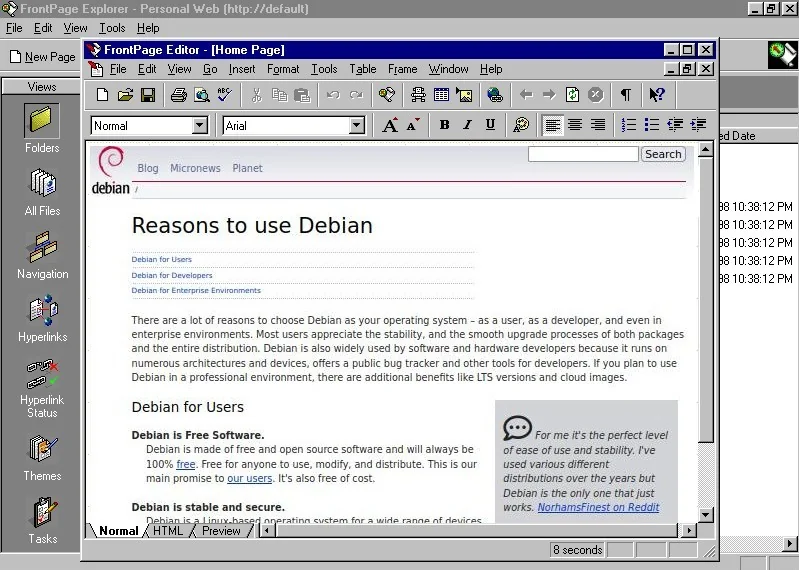Open the Normal style dropdown

coord(200,126)
